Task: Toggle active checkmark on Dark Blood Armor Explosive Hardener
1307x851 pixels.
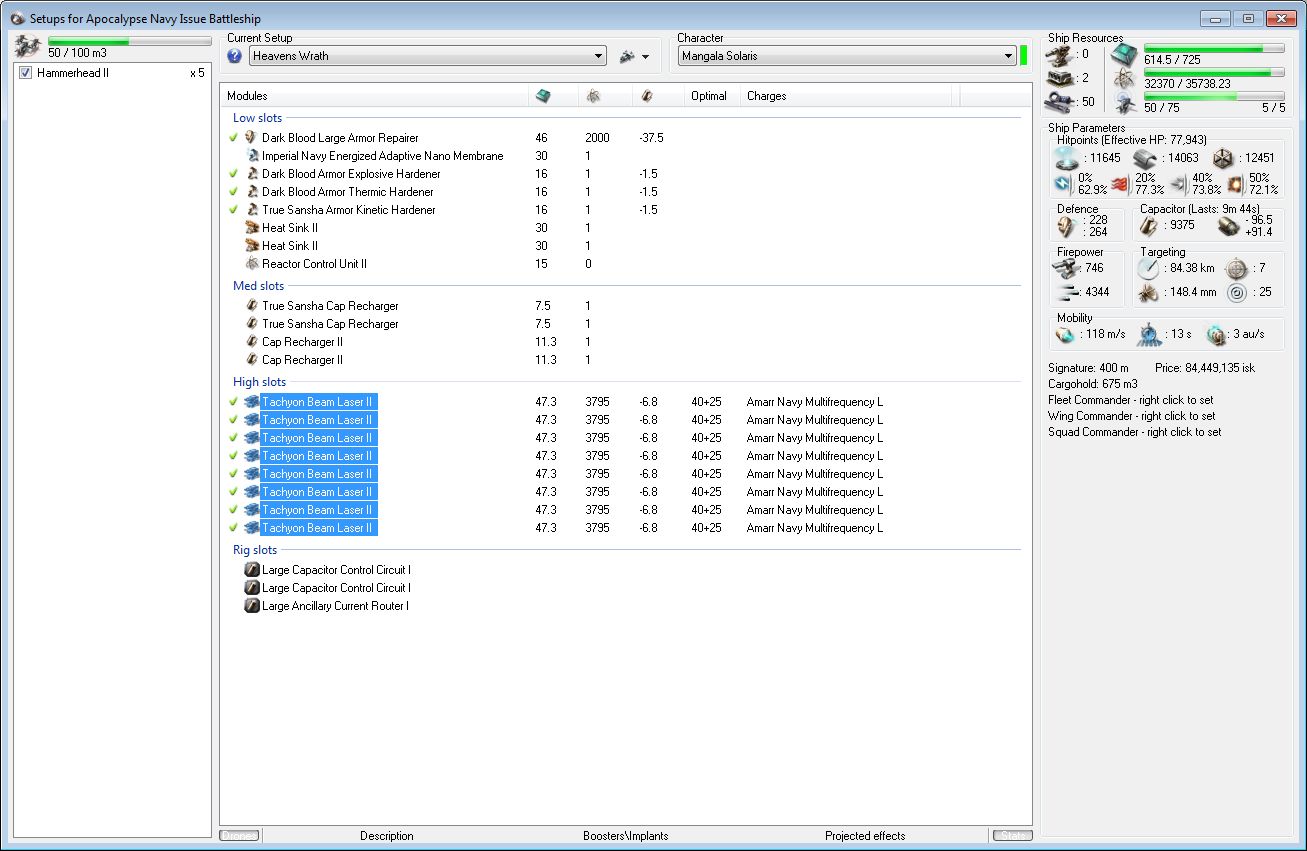Action: (233, 174)
